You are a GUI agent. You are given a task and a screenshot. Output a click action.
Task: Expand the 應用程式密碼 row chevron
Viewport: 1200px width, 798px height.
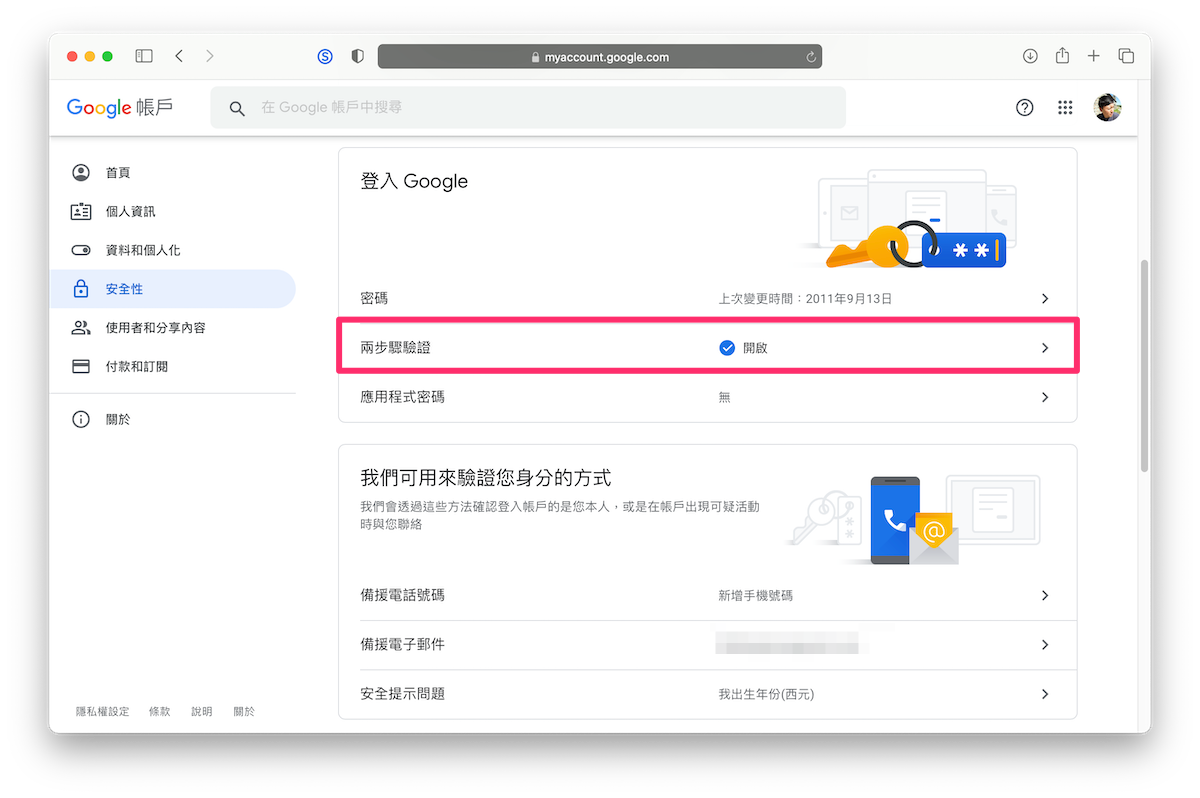[x=1045, y=397]
